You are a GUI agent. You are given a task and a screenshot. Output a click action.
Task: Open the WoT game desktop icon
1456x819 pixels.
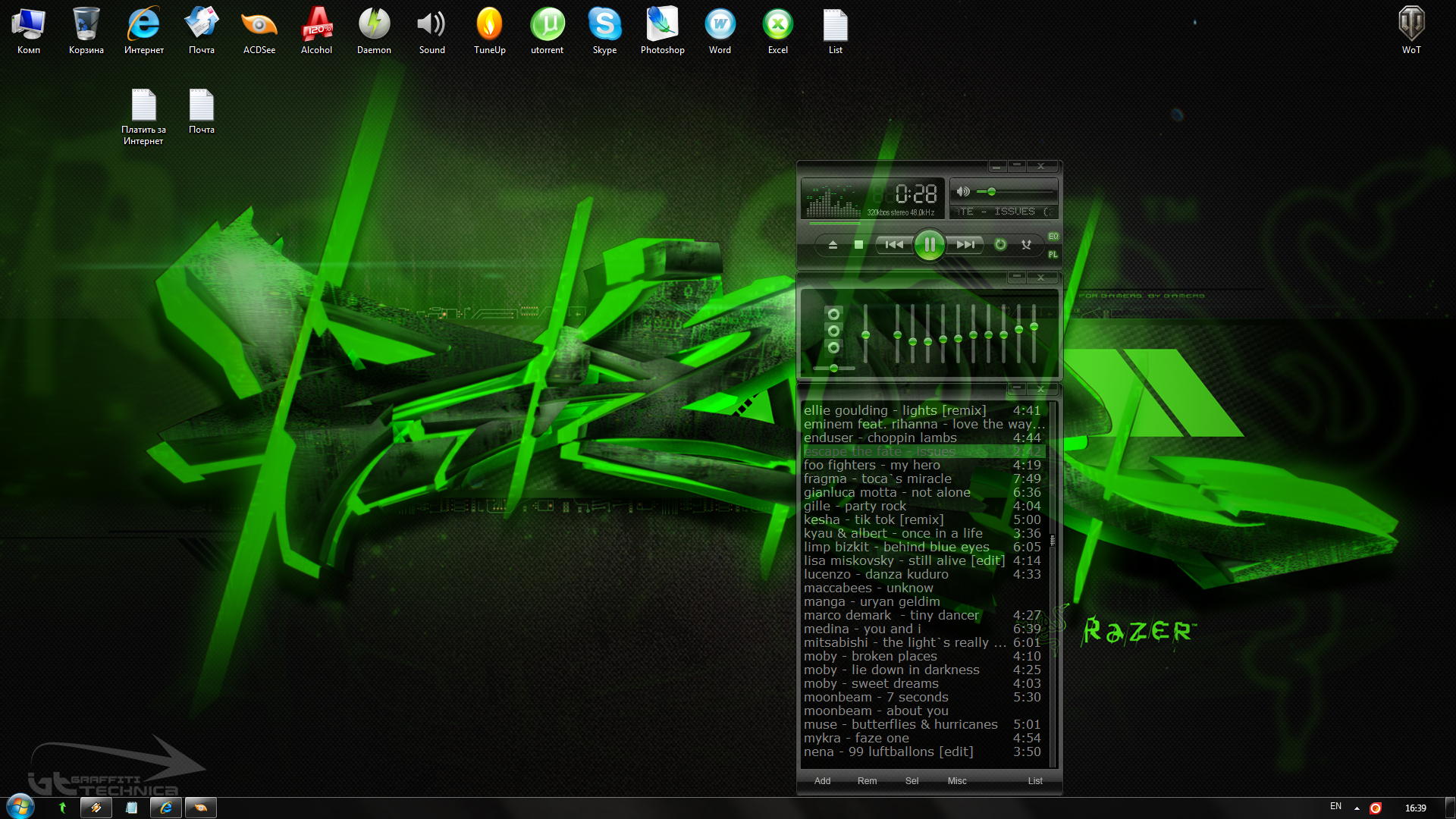(1411, 31)
